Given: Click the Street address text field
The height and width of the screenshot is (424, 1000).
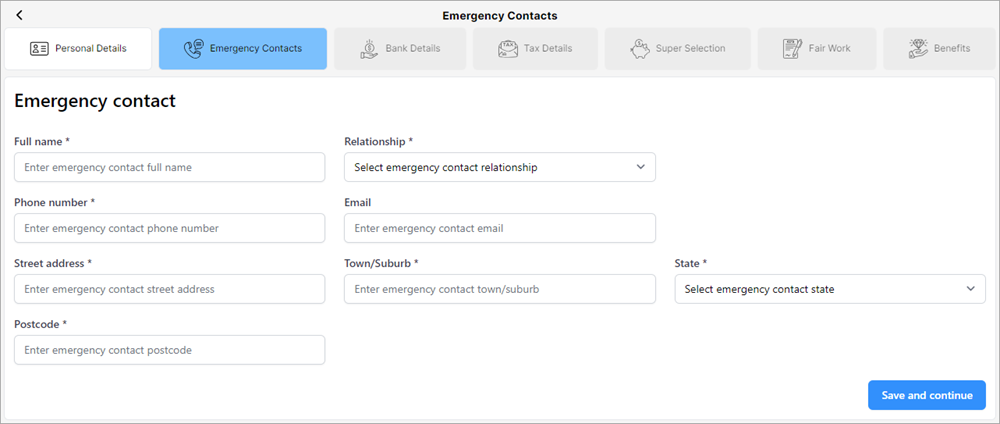Looking at the screenshot, I should tap(169, 289).
